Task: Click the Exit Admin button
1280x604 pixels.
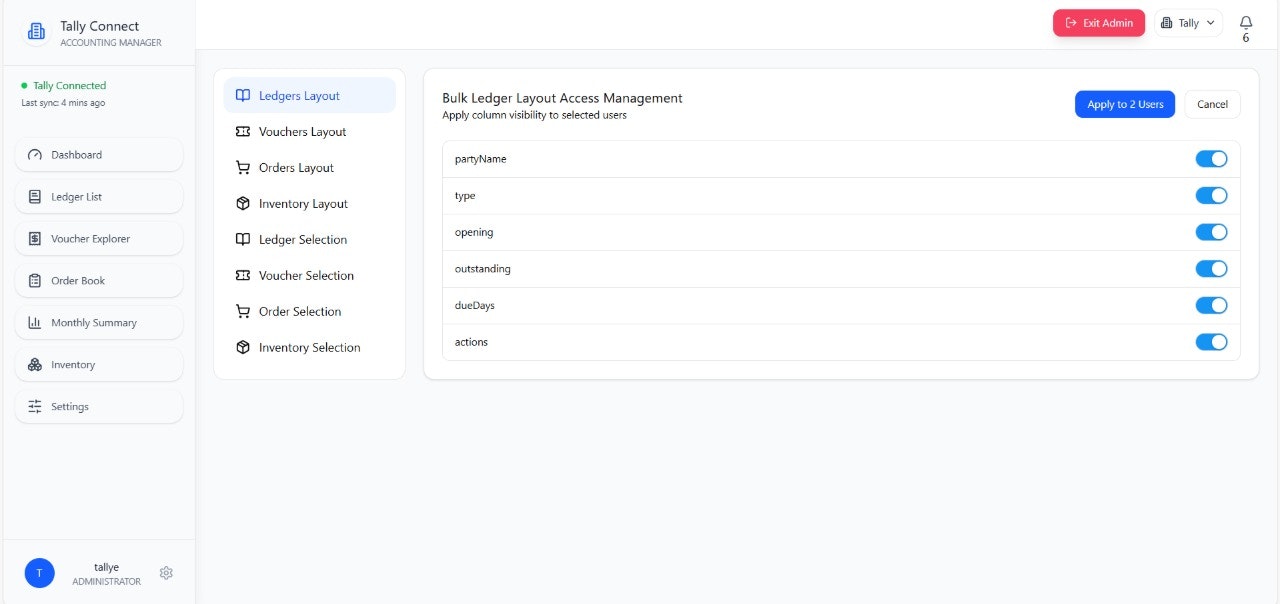Action: pyautogui.click(x=1099, y=23)
